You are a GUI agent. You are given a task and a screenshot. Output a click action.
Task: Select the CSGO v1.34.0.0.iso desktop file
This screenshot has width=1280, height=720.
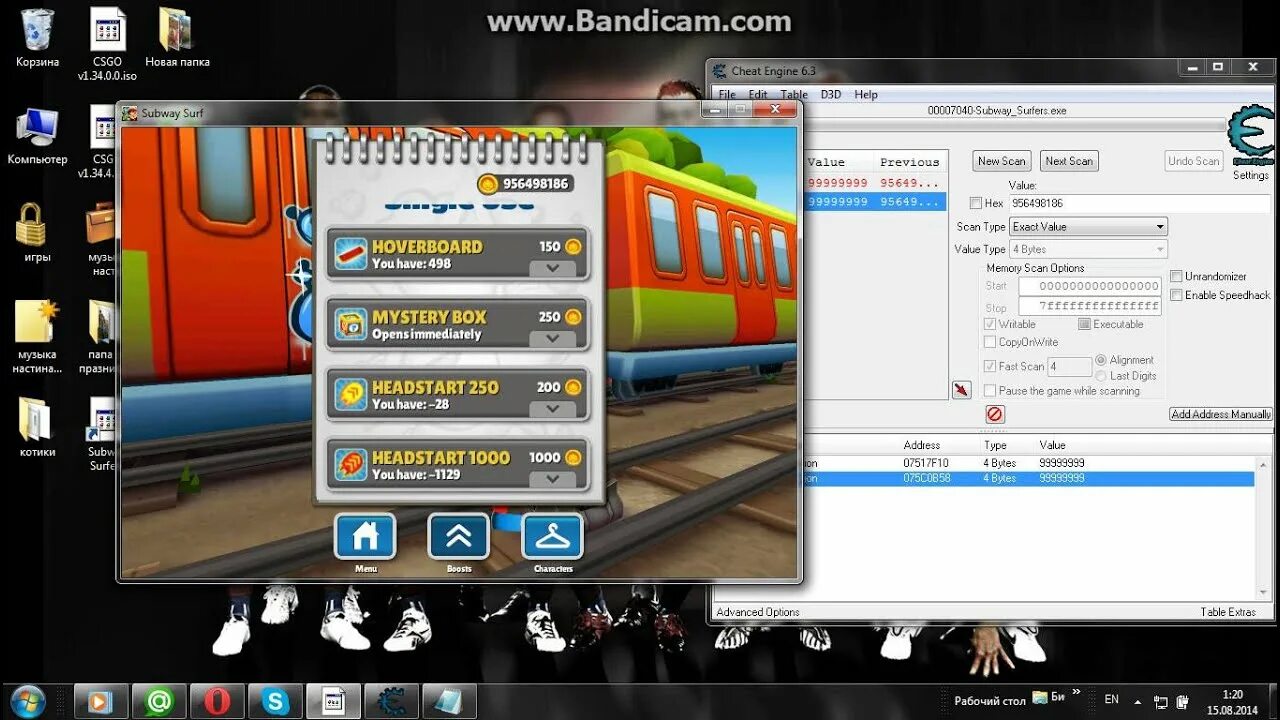click(x=107, y=45)
